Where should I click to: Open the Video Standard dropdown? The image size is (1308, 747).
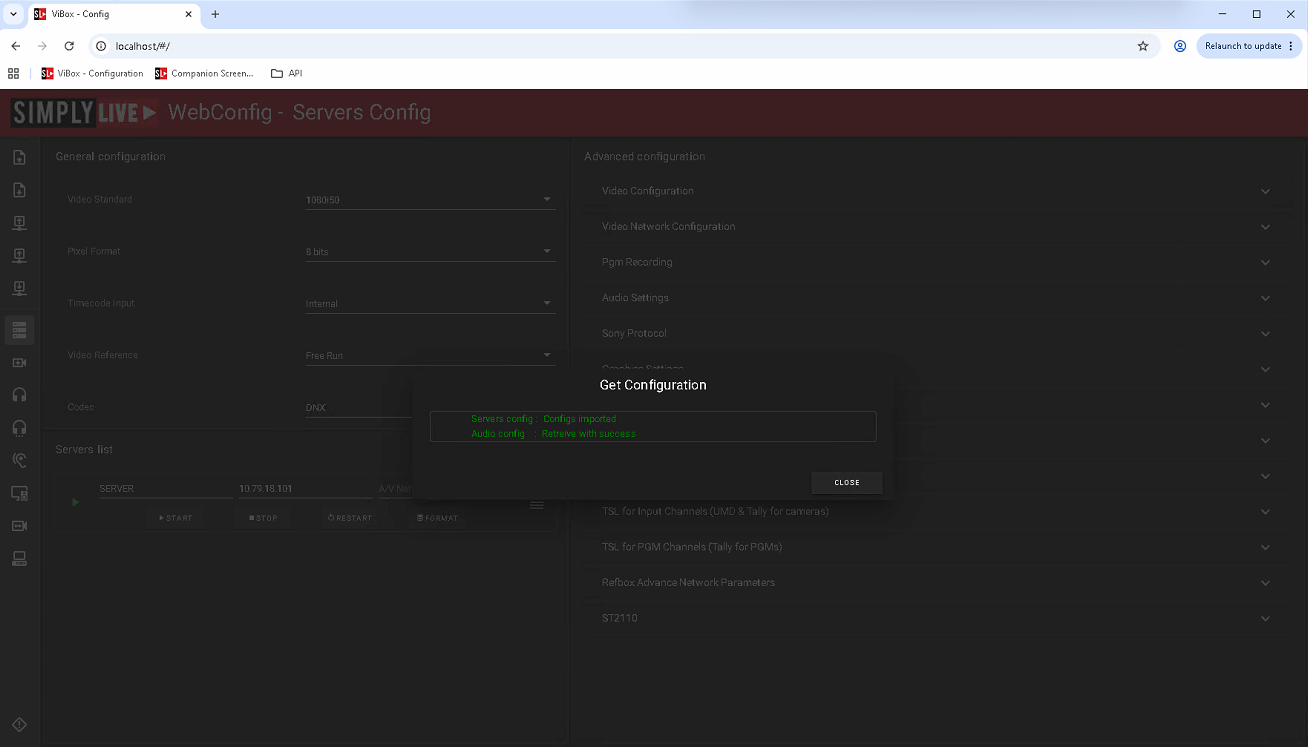click(430, 200)
